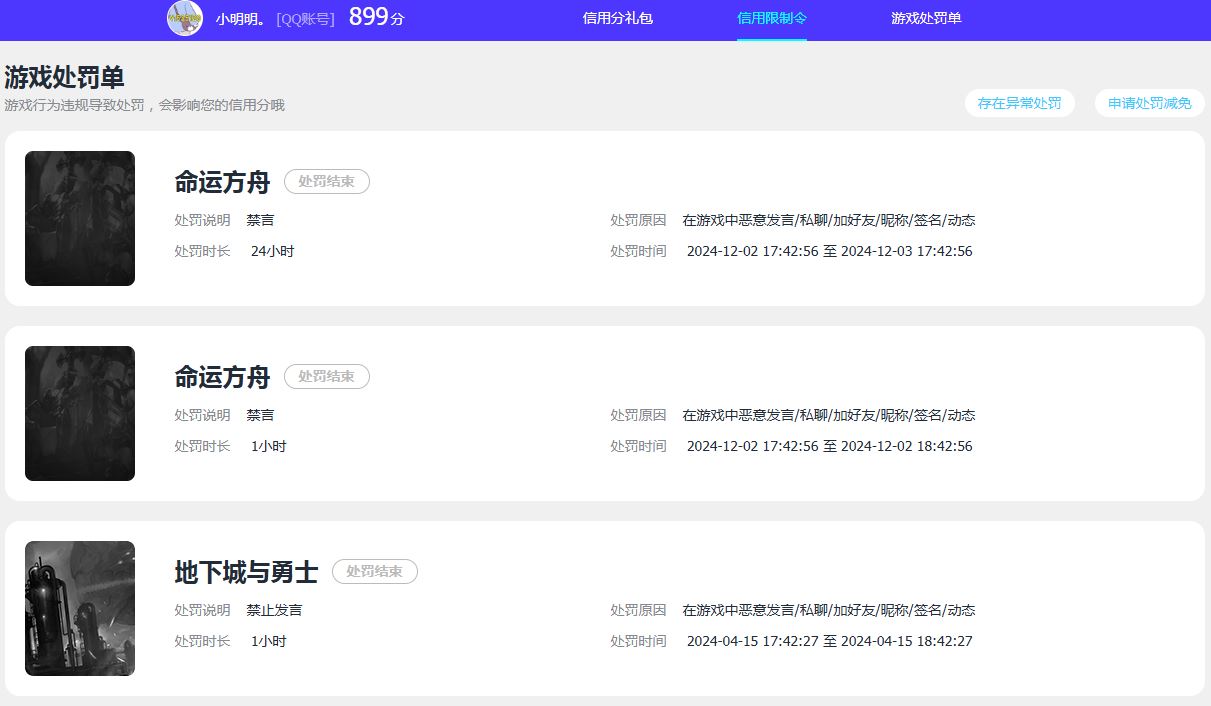Click the 申请处罚减免 button
Image resolution: width=1211 pixels, height=706 pixels.
coord(1149,102)
